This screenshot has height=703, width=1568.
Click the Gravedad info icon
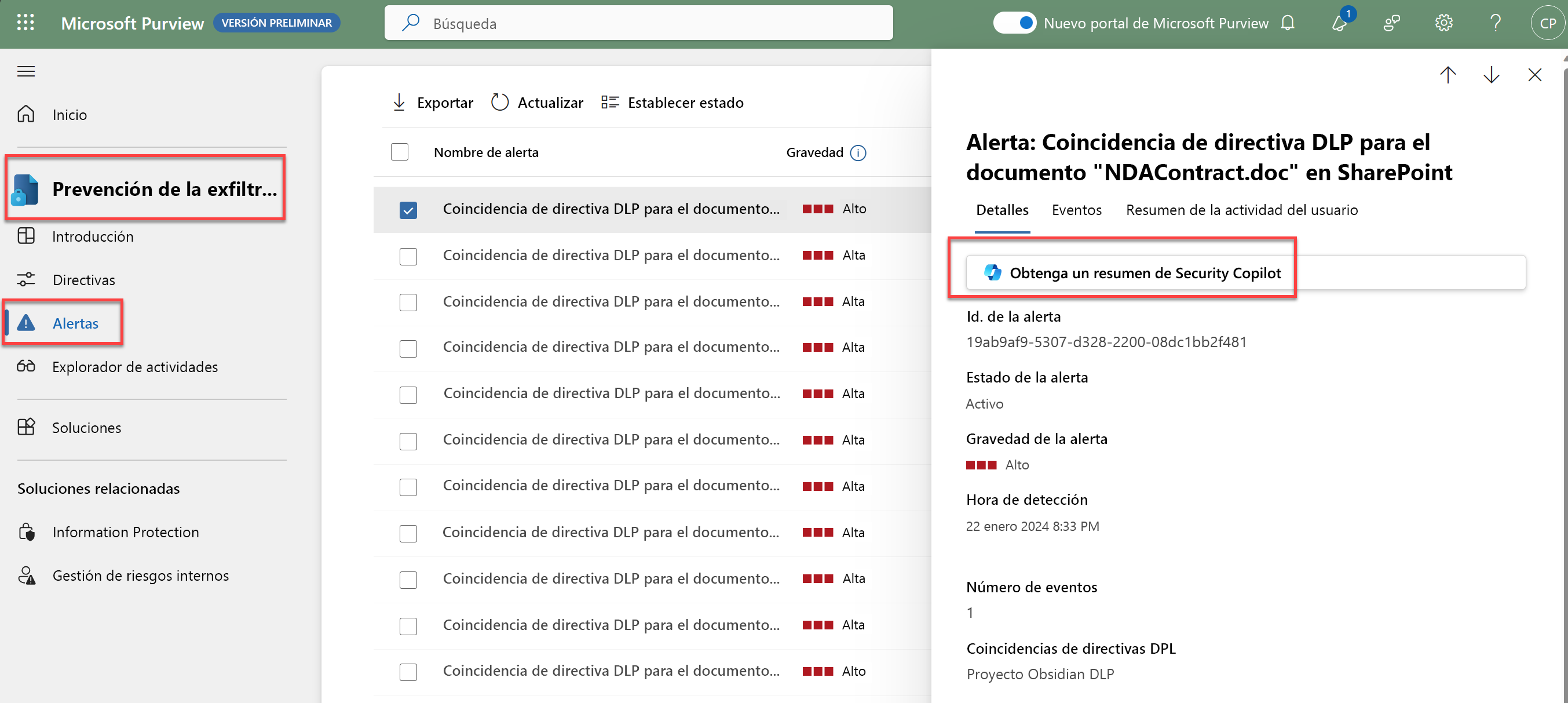tap(858, 153)
